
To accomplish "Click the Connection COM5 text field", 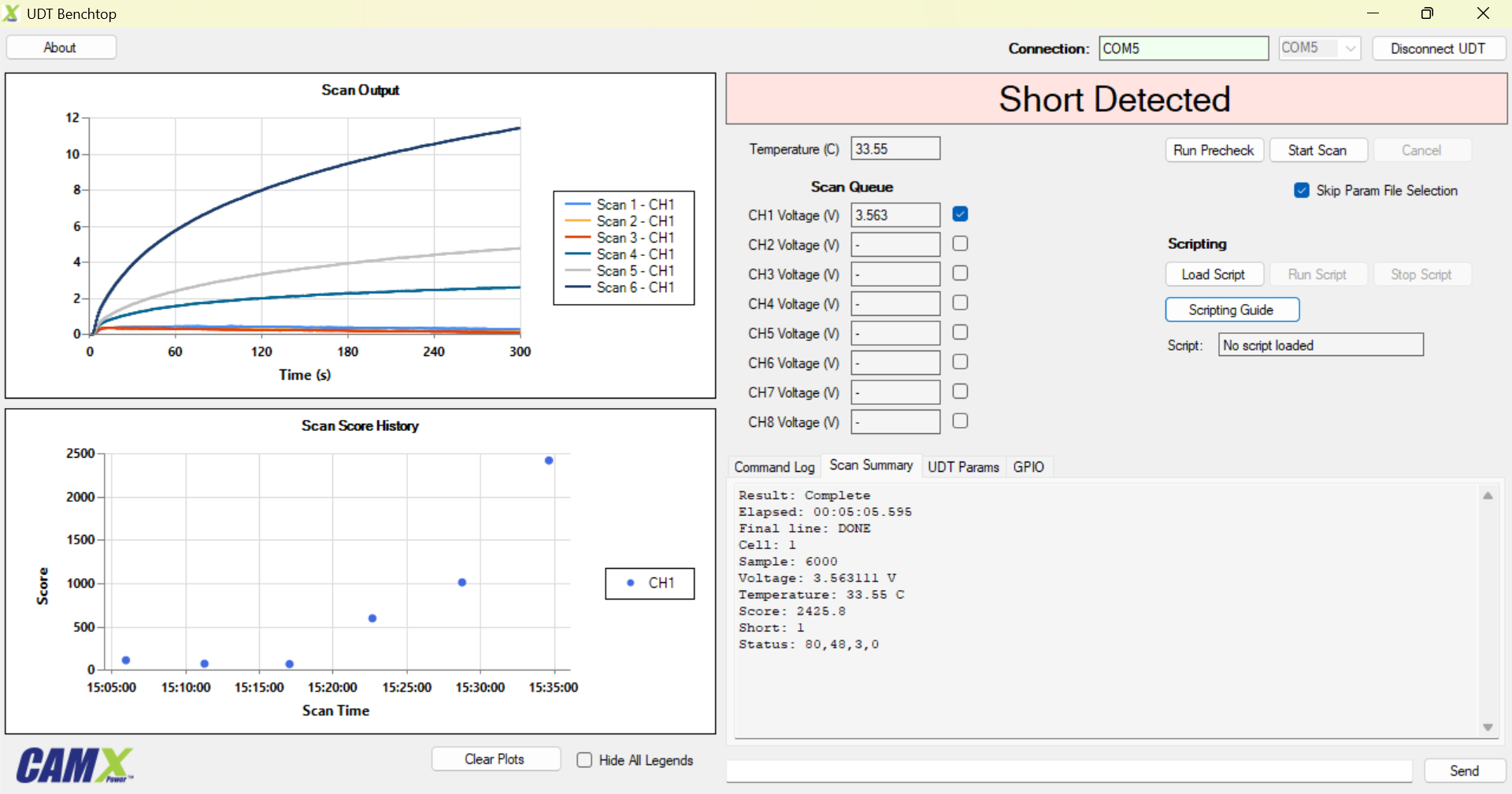I will pyautogui.click(x=1184, y=48).
